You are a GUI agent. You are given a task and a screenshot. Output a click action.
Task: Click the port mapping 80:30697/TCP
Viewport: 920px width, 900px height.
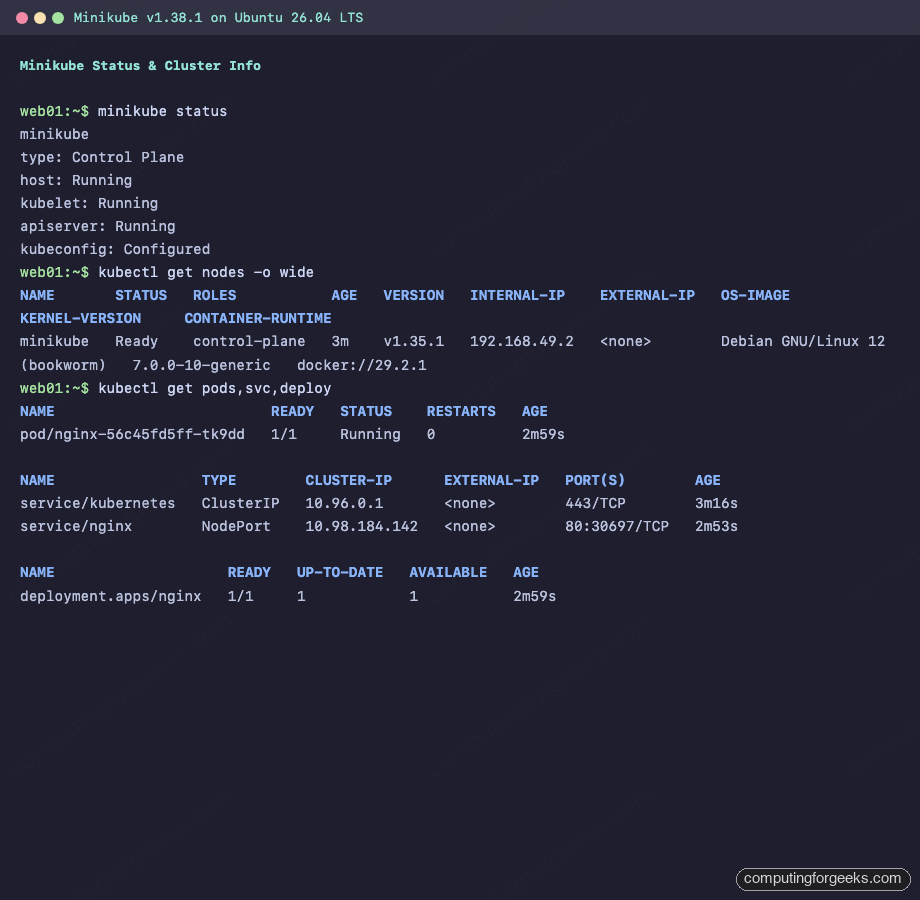point(617,526)
